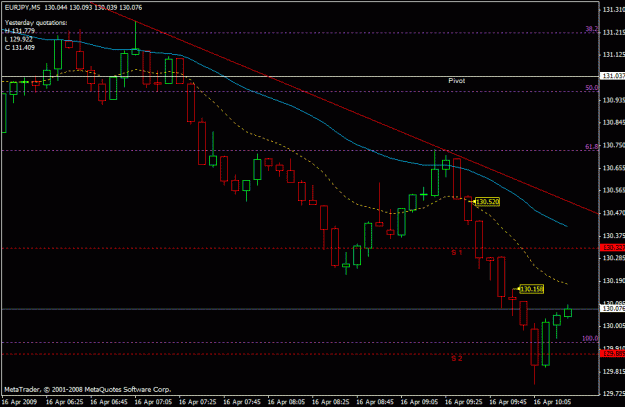The height and width of the screenshot is (407, 625).
Task: Click the 130.005 price axis label
Action: [613, 326]
